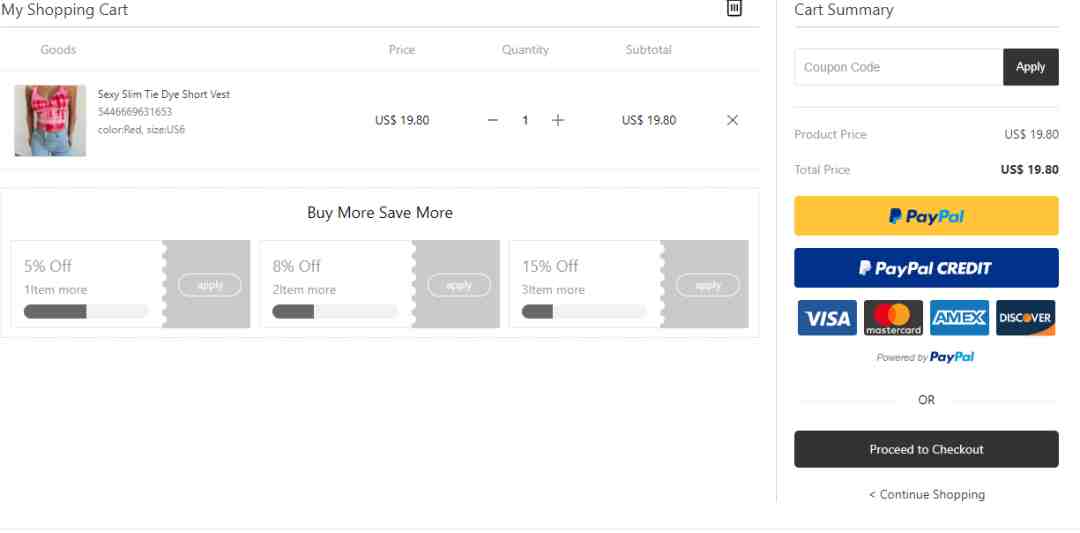1080x533 pixels.
Task: Click Proceed to Checkout
Action: coord(926,449)
